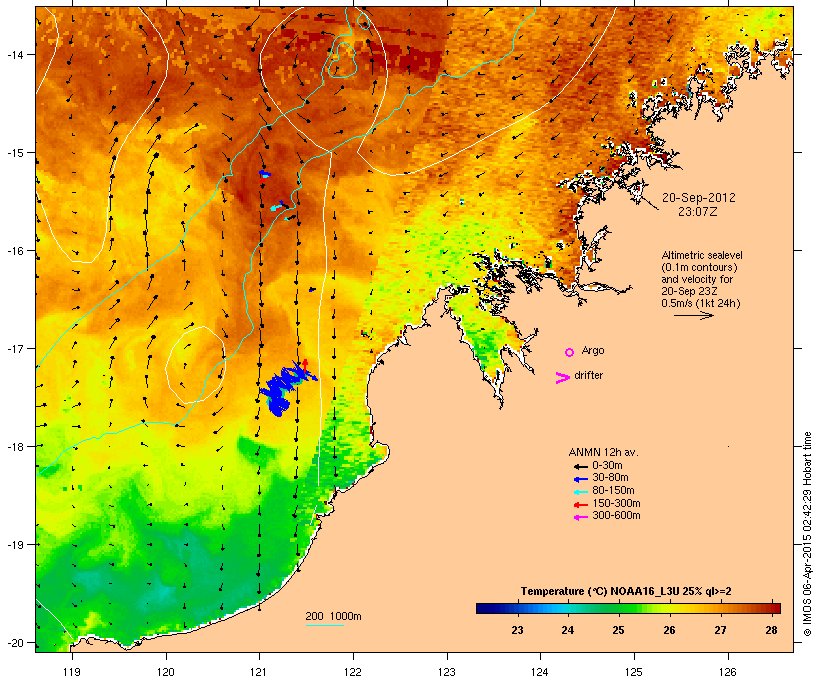The width and height of the screenshot is (820, 680).
Task: Click the (0.1m contours) text line
Action: point(699,267)
